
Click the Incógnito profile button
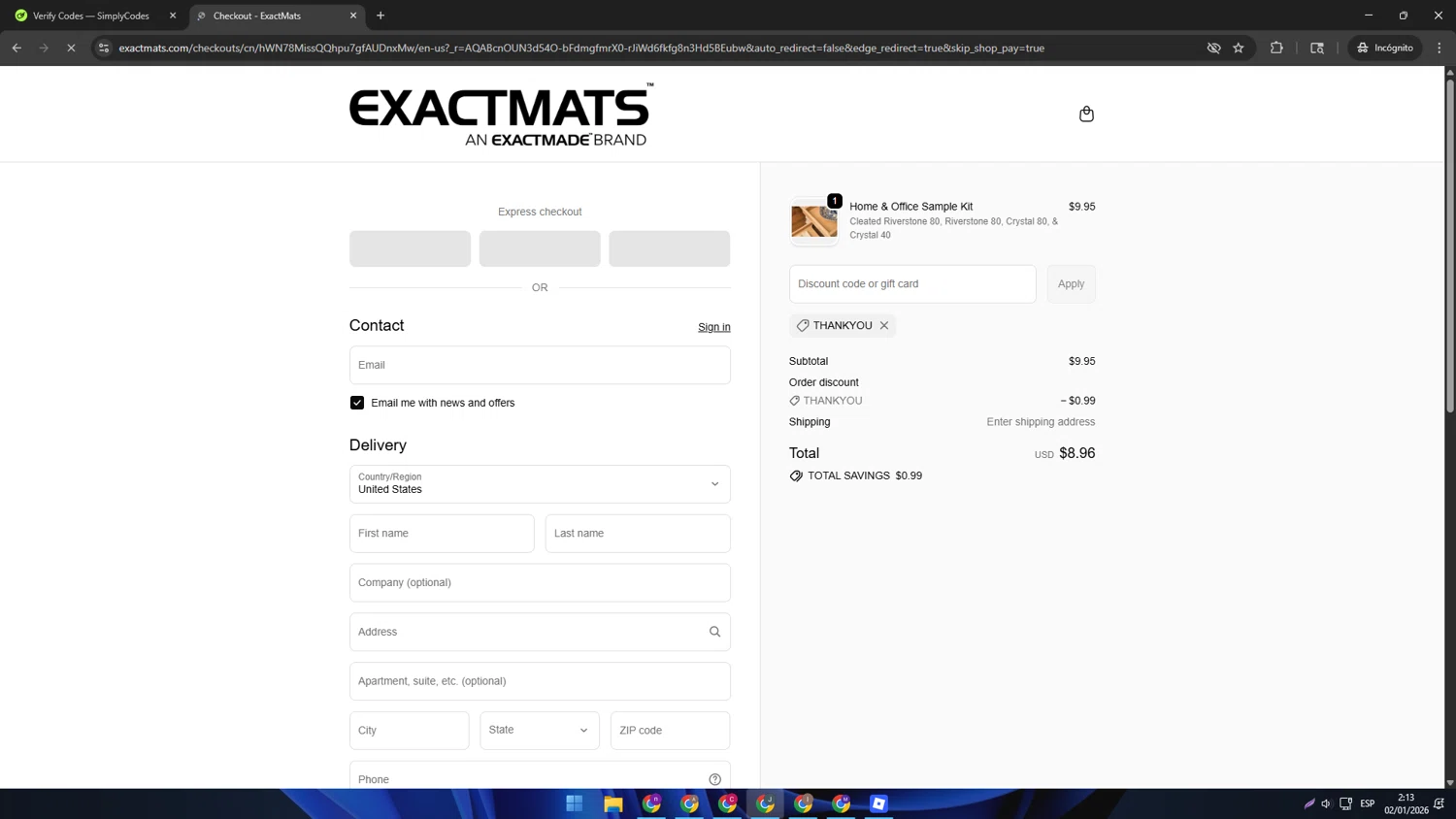(1385, 48)
